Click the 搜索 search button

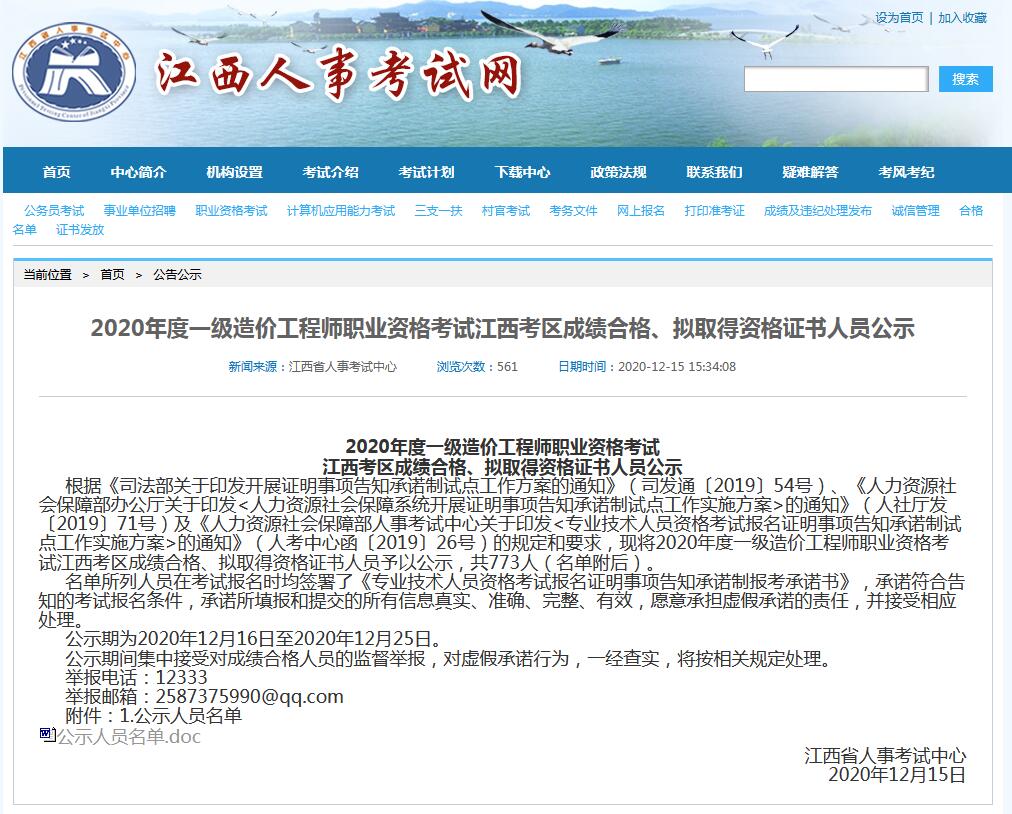click(965, 79)
